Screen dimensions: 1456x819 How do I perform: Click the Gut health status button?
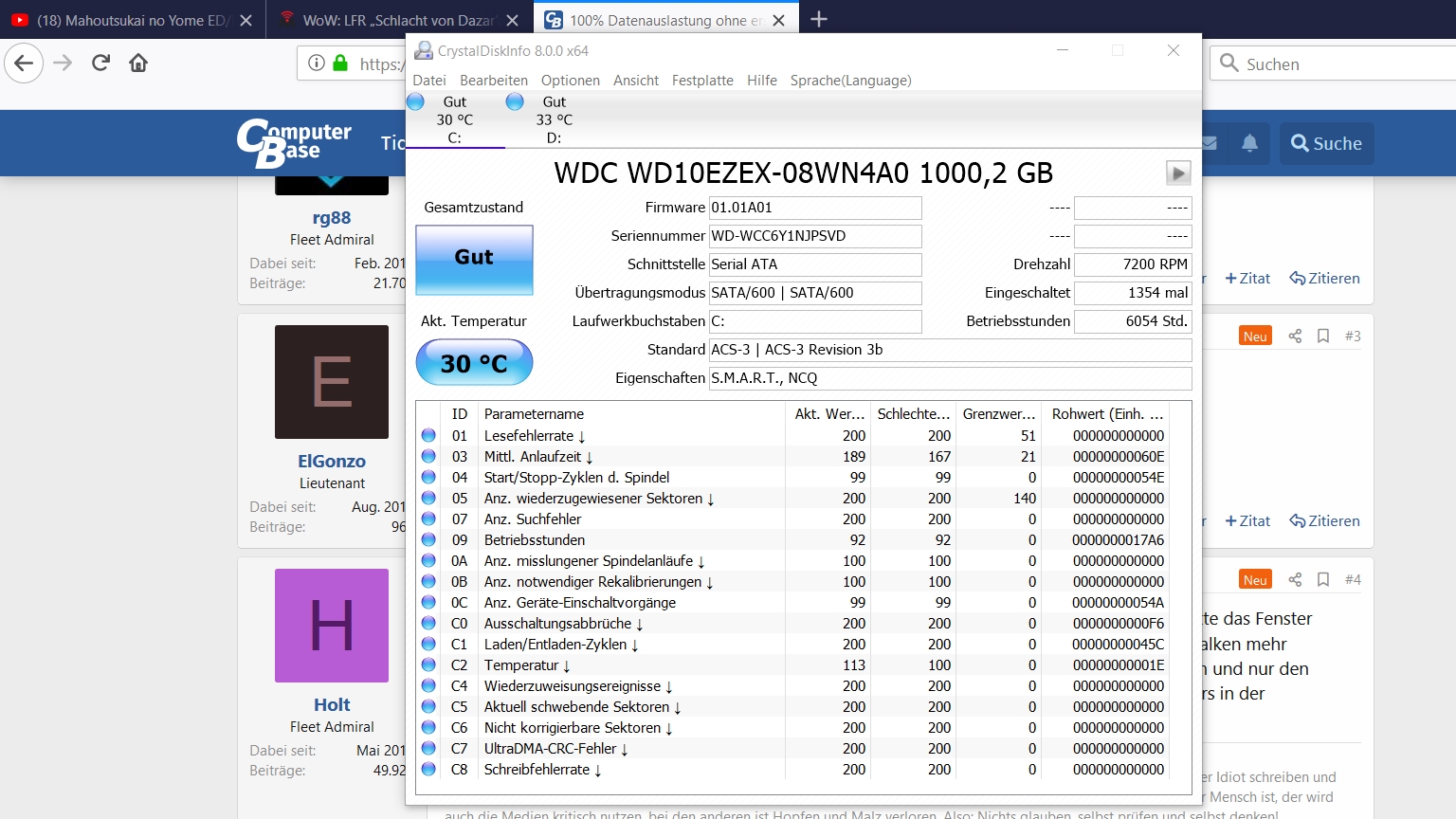point(474,259)
